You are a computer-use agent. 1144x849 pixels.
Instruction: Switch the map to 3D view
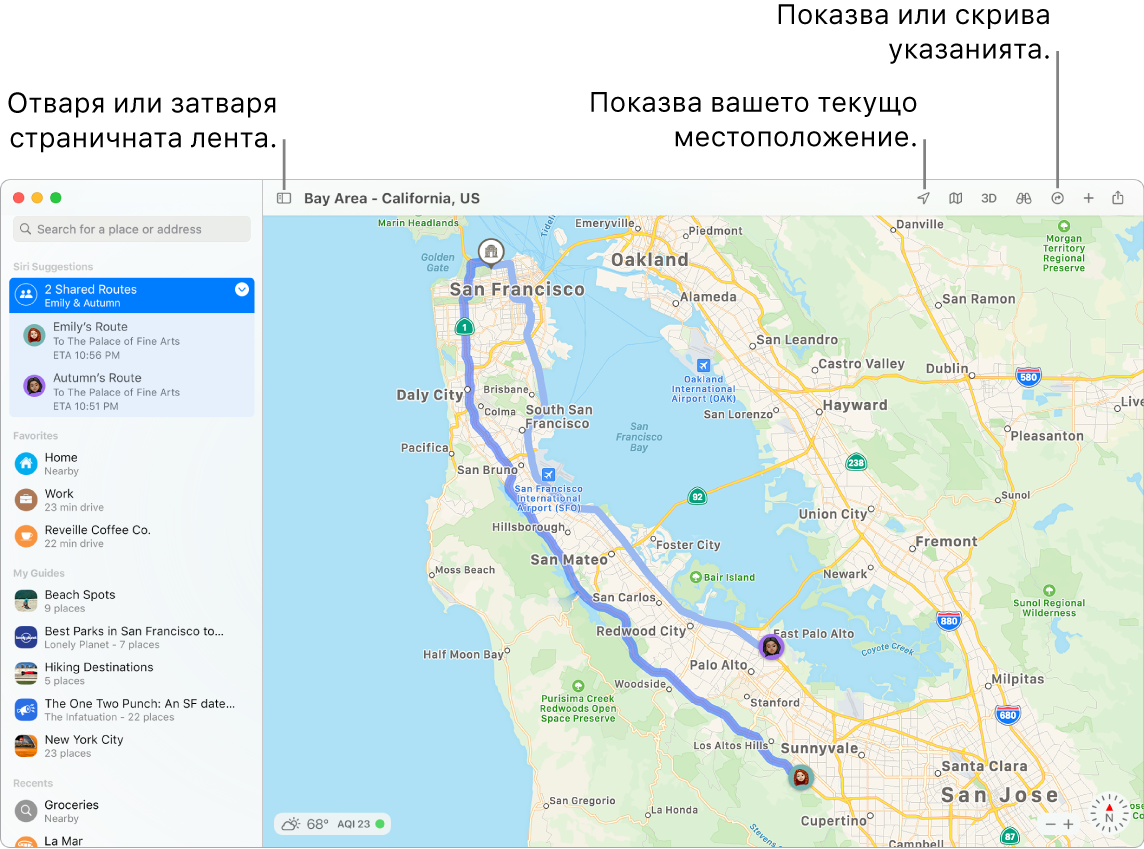[x=988, y=198]
